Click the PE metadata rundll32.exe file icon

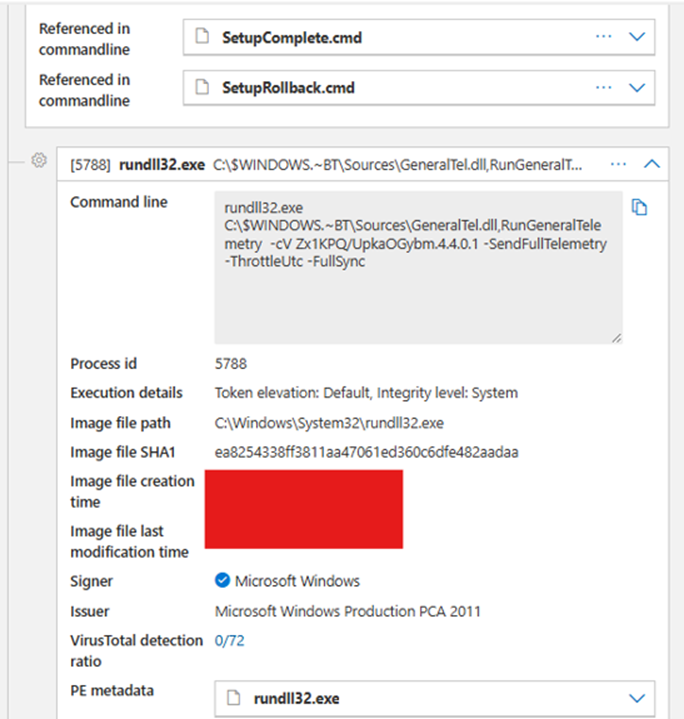(234, 698)
